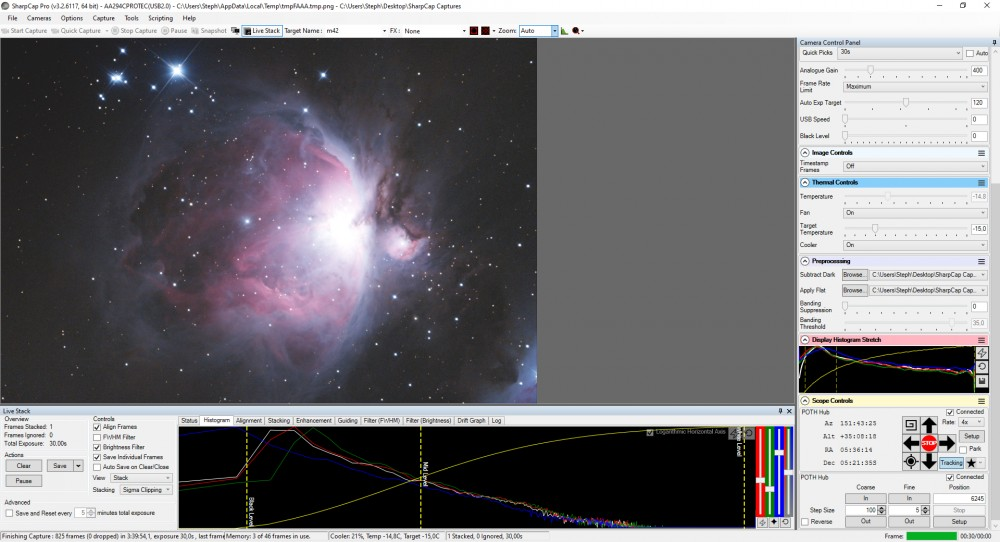Click the scope move left arrow
Viewport: 1000px width, 542px height.
point(911,443)
